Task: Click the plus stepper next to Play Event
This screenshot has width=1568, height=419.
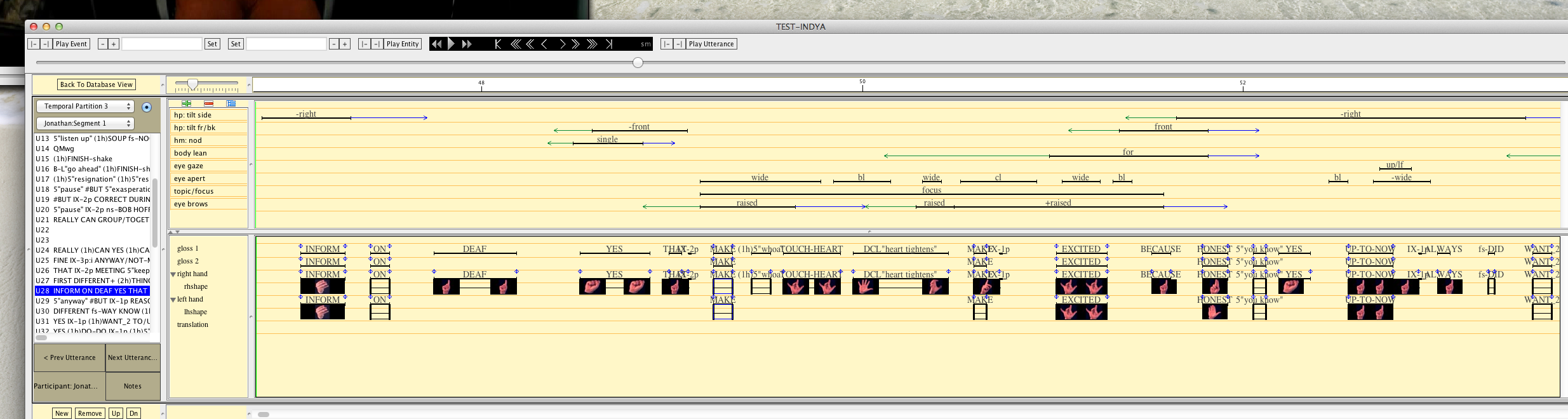Action: tap(114, 44)
